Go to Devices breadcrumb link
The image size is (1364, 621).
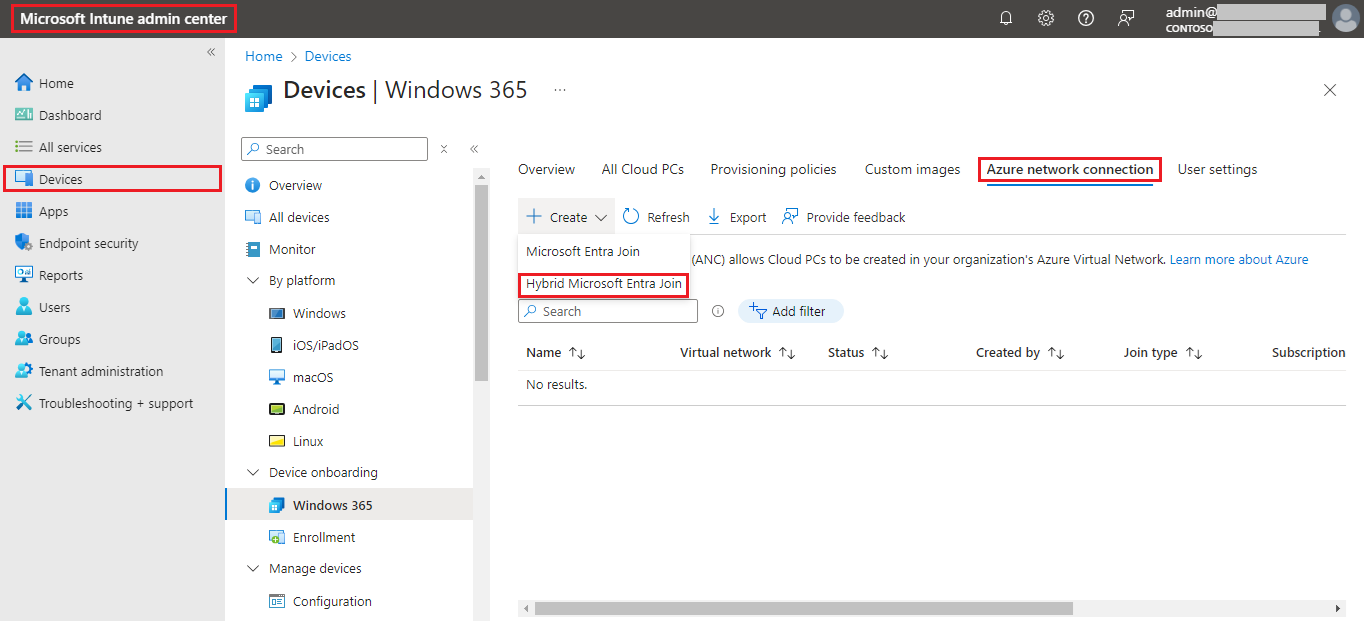point(328,56)
